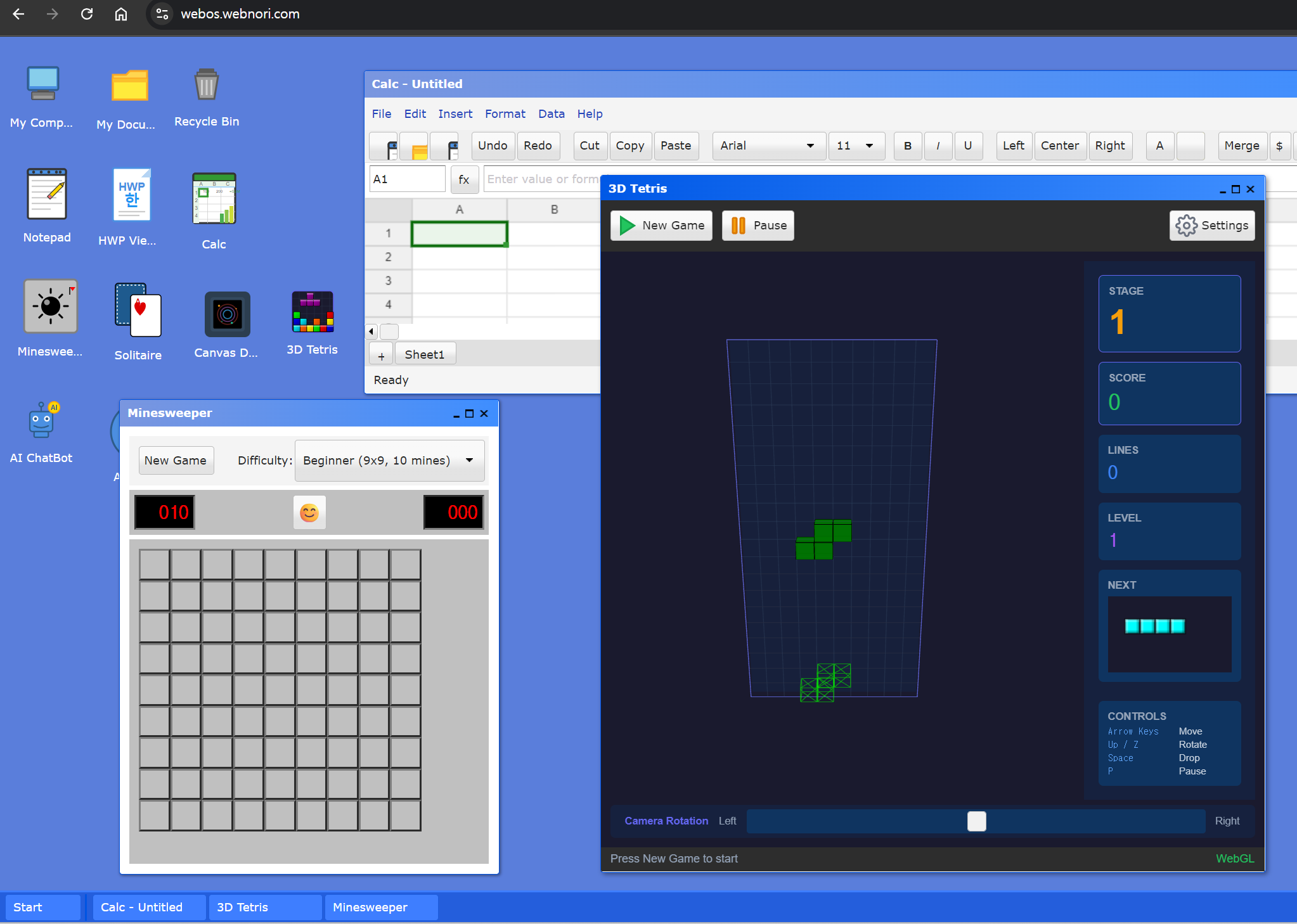Open the HWP Viewer icon
1297x924 pixels.
click(131, 195)
